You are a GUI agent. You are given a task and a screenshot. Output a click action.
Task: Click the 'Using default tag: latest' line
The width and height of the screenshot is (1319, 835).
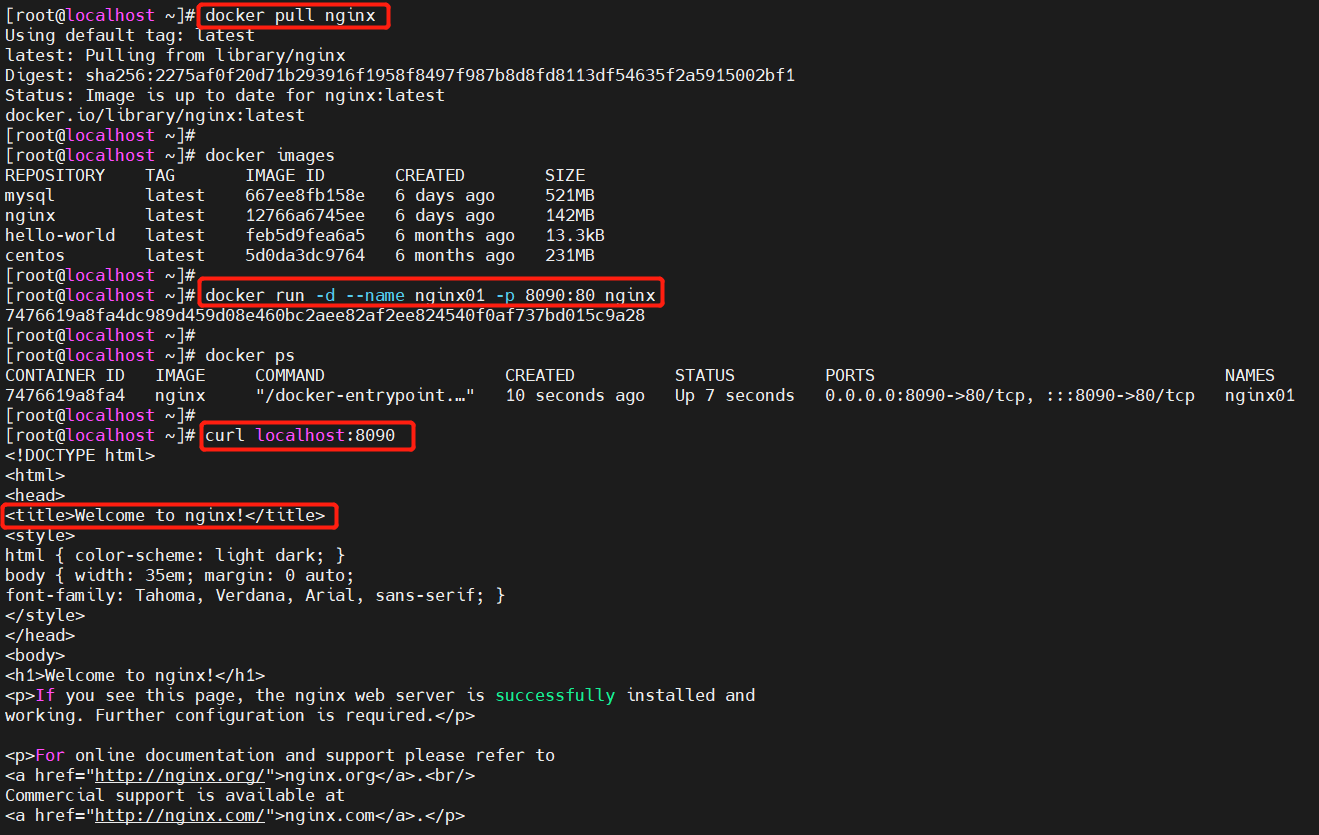click(130, 35)
